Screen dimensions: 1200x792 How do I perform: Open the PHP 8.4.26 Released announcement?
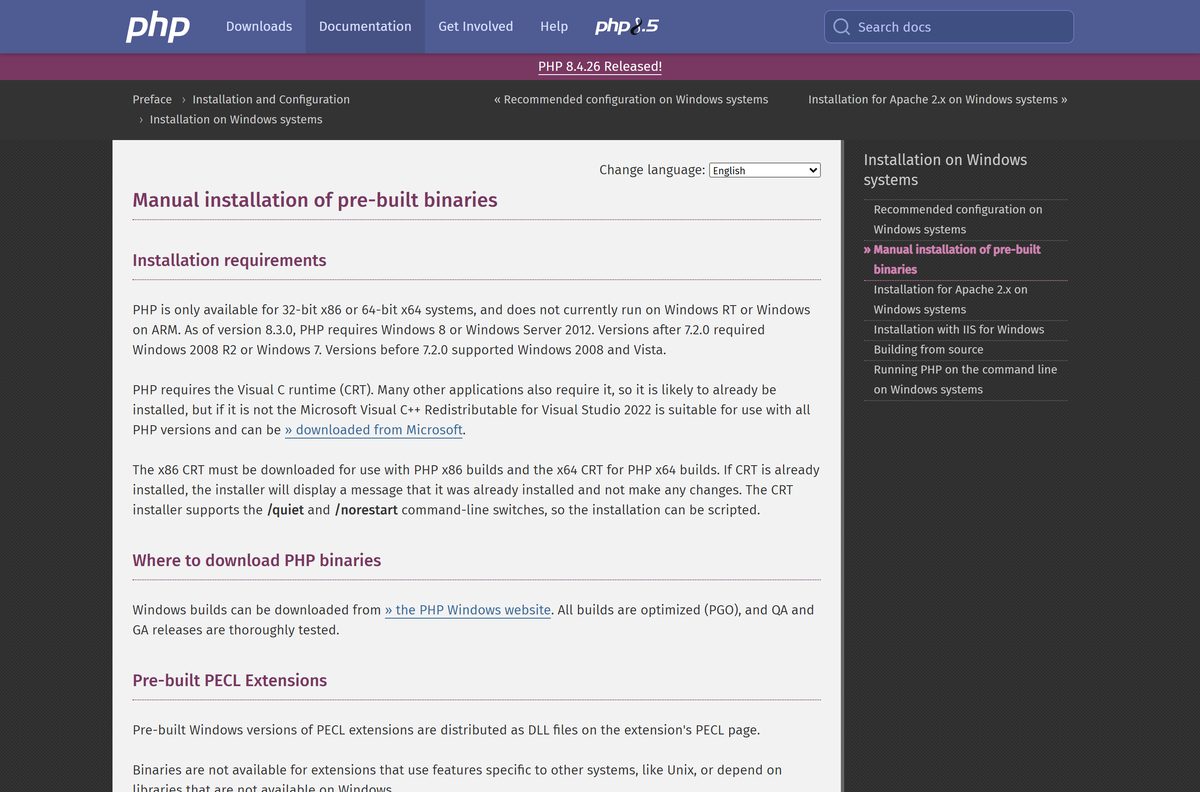[600, 66]
